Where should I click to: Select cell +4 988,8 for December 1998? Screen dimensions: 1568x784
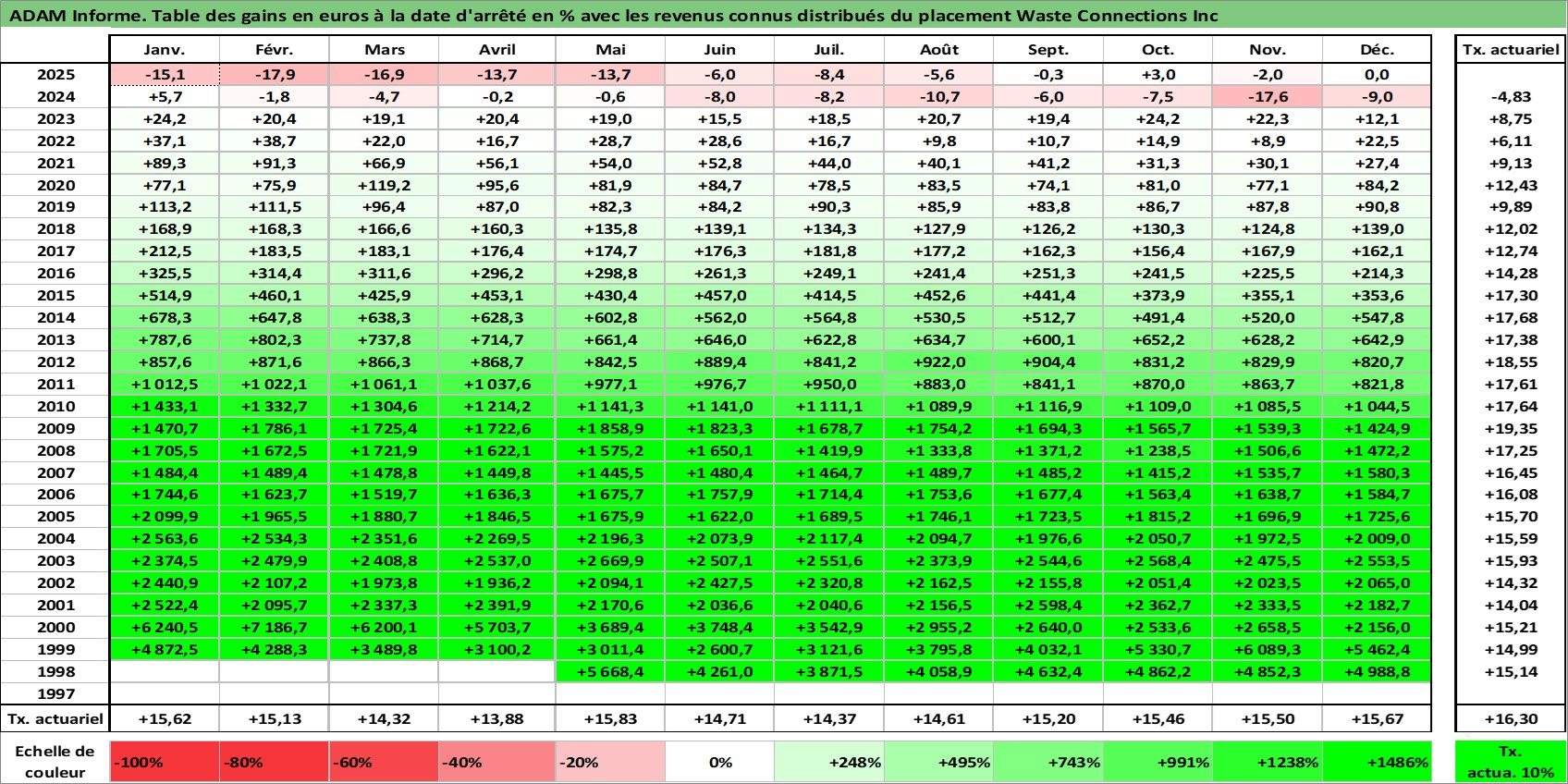click(1377, 671)
